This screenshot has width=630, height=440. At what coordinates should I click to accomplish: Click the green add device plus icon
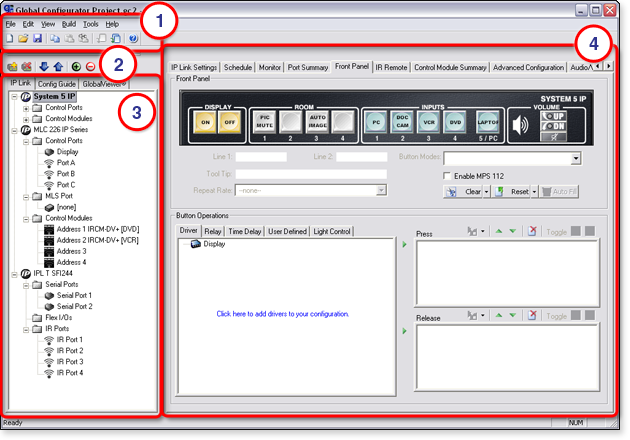click(77, 67)
